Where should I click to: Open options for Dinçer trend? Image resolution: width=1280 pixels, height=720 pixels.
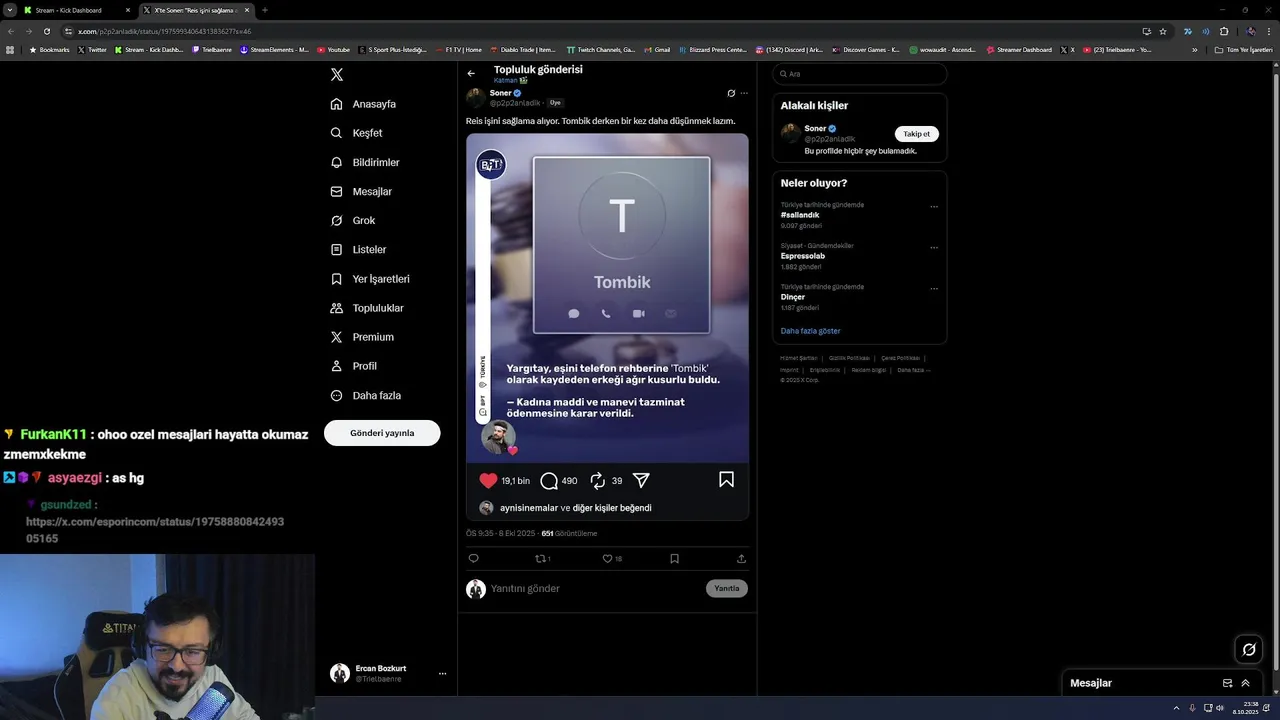coord(934,289)
